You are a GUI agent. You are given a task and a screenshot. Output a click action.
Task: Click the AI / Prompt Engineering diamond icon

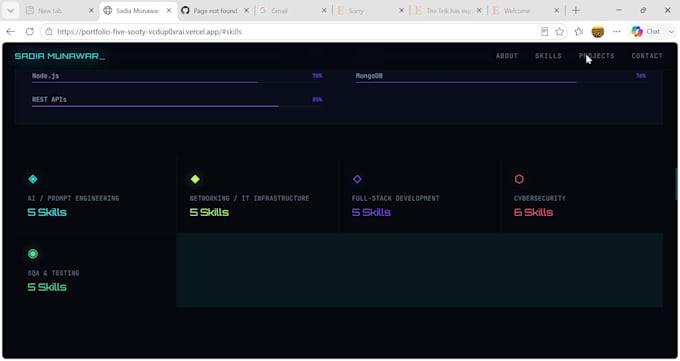click(x=33, y=179)
